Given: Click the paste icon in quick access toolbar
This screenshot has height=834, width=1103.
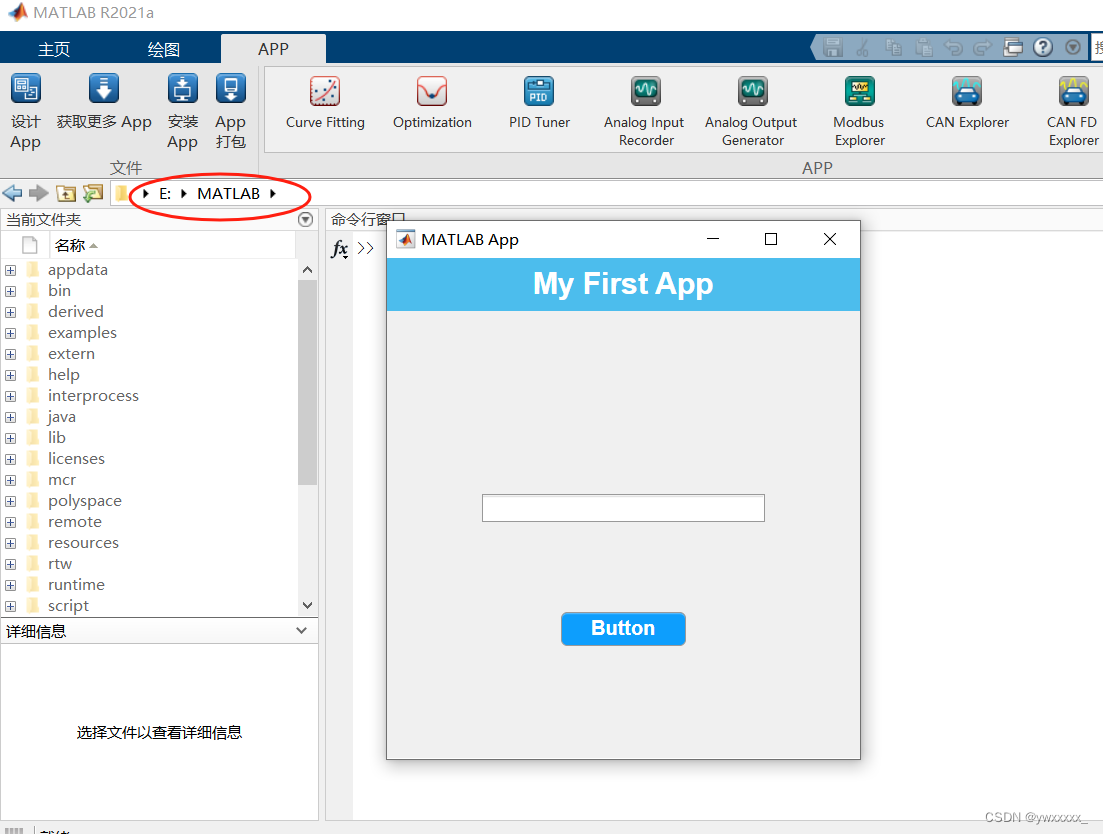Looking at the screenshot, I should [x=924, y=48].
